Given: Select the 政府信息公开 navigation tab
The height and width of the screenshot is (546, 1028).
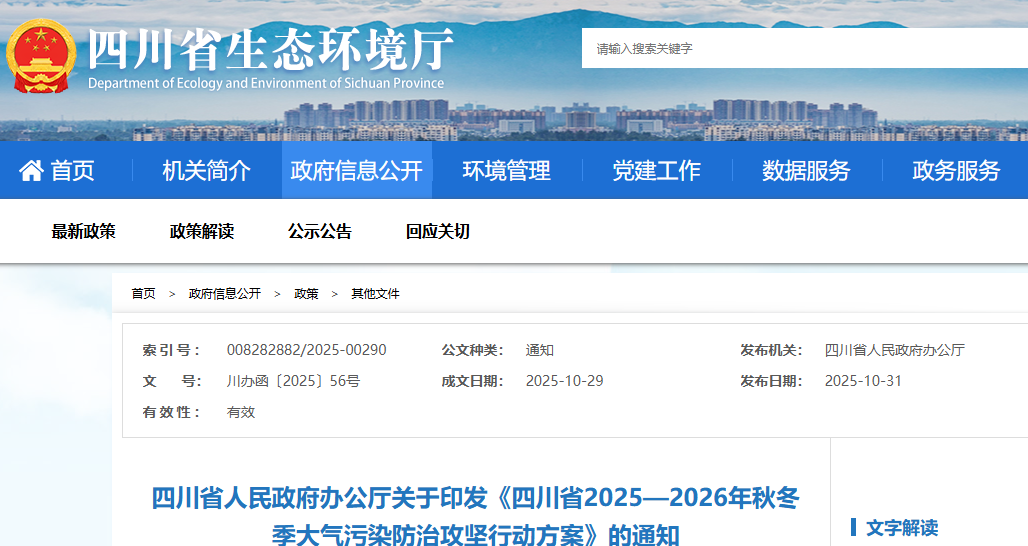Looking at the screenshot, I should click(357, 171).
